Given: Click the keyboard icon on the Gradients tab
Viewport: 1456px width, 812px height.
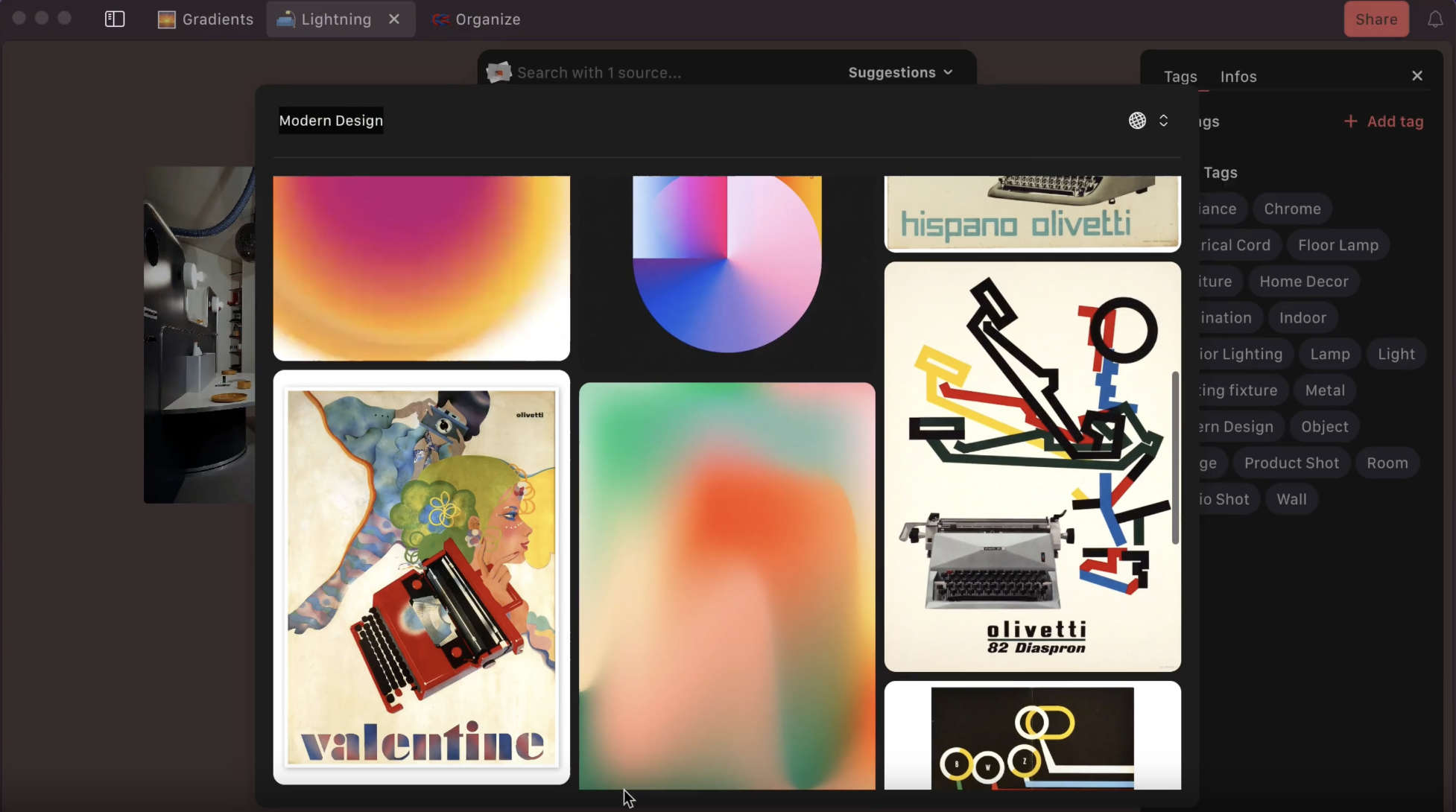Looking at the screenshot, I should click(x=166, y=19).
